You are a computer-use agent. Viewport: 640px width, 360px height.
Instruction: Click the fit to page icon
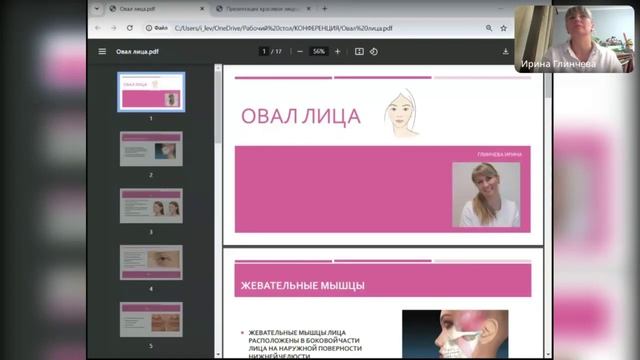coord(359,51)
